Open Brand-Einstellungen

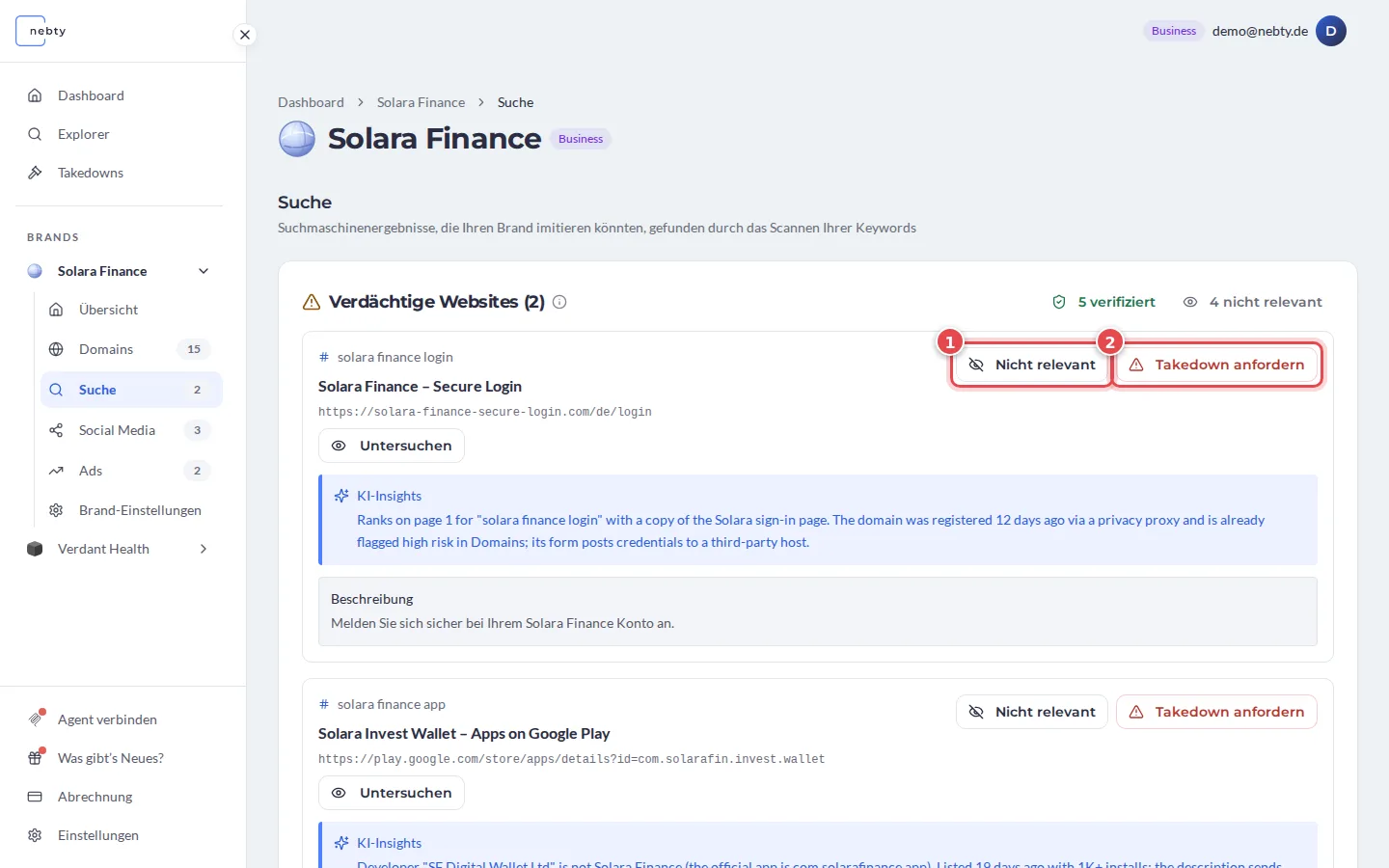(131, 510)
